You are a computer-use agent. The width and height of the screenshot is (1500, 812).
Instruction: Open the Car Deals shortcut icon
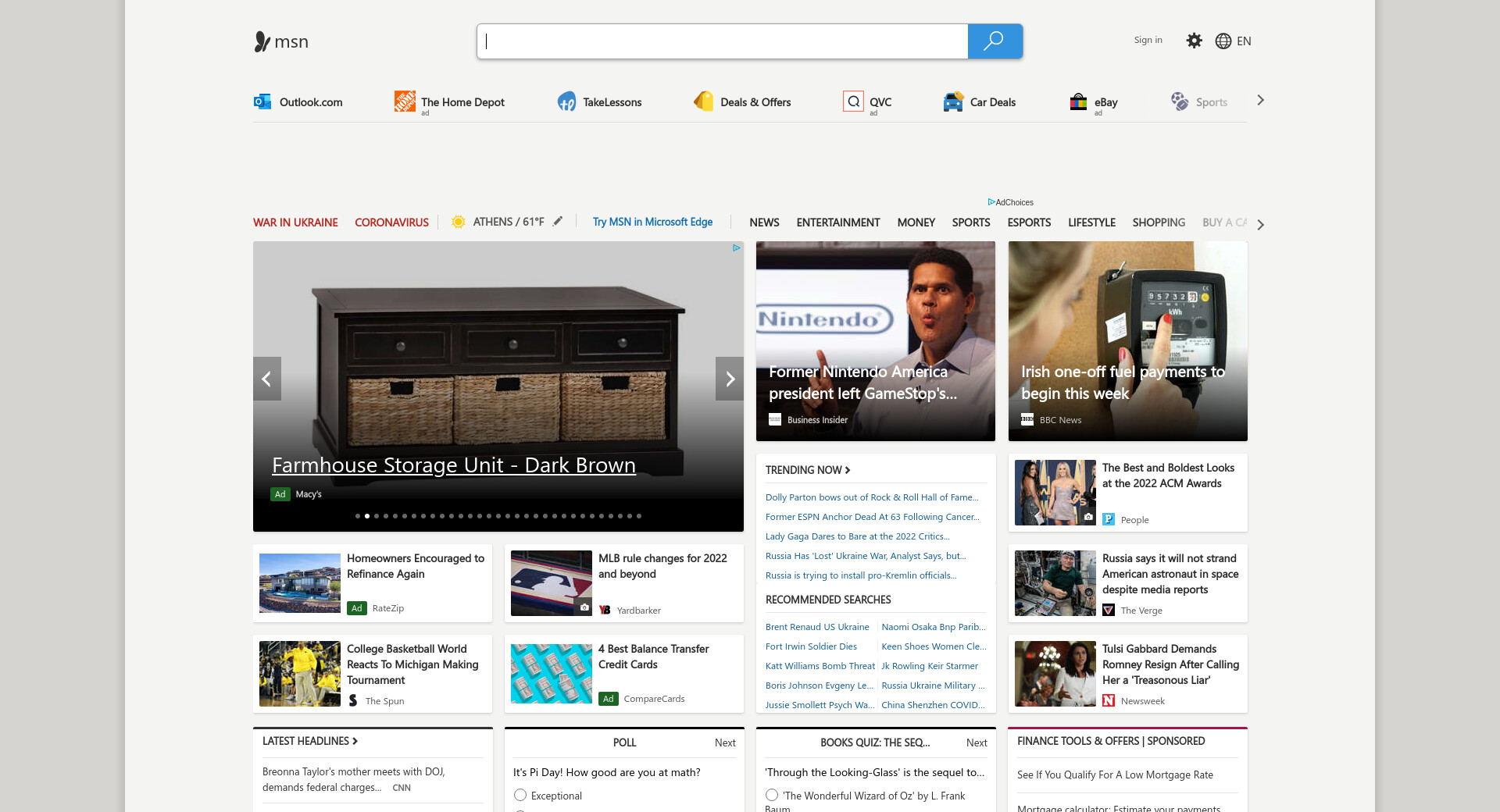point(953,101)
